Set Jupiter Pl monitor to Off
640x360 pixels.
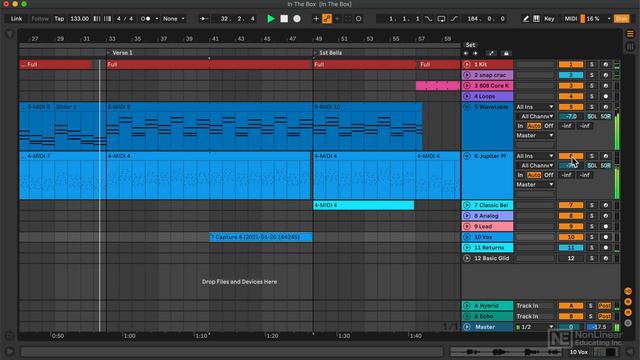click(x=549, y=175)
